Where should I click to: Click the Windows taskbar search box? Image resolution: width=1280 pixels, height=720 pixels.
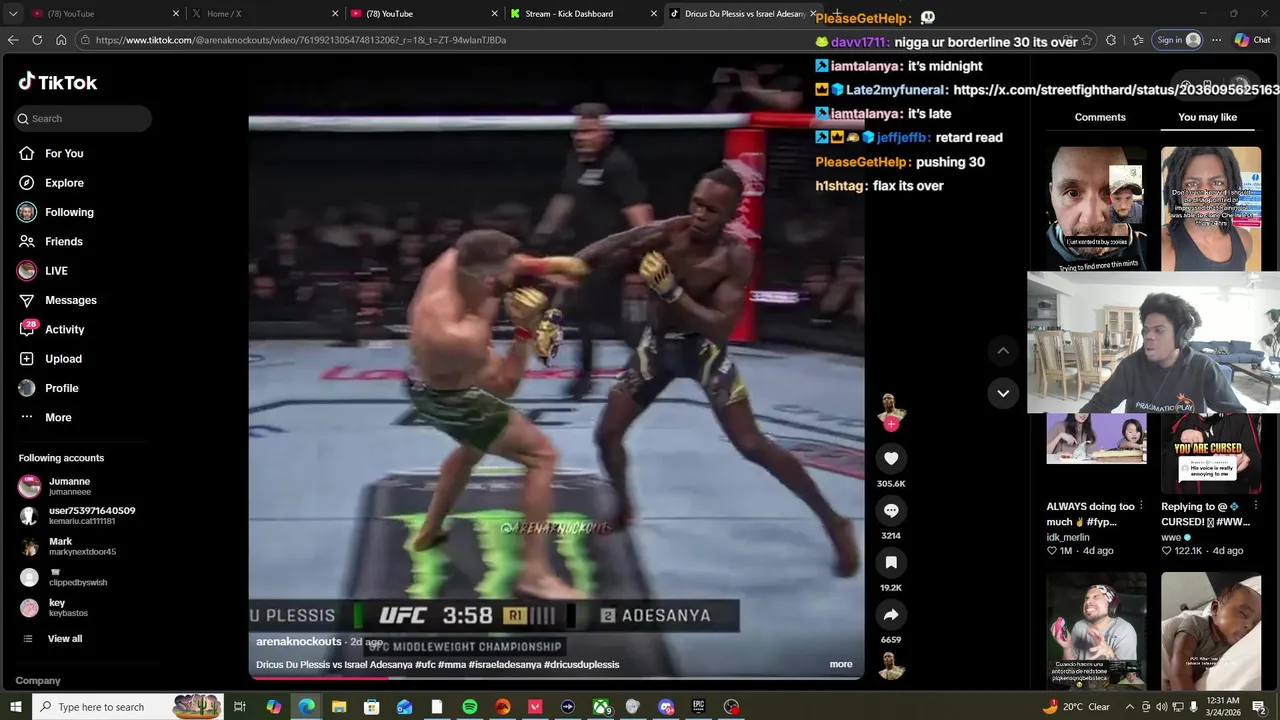130,707
